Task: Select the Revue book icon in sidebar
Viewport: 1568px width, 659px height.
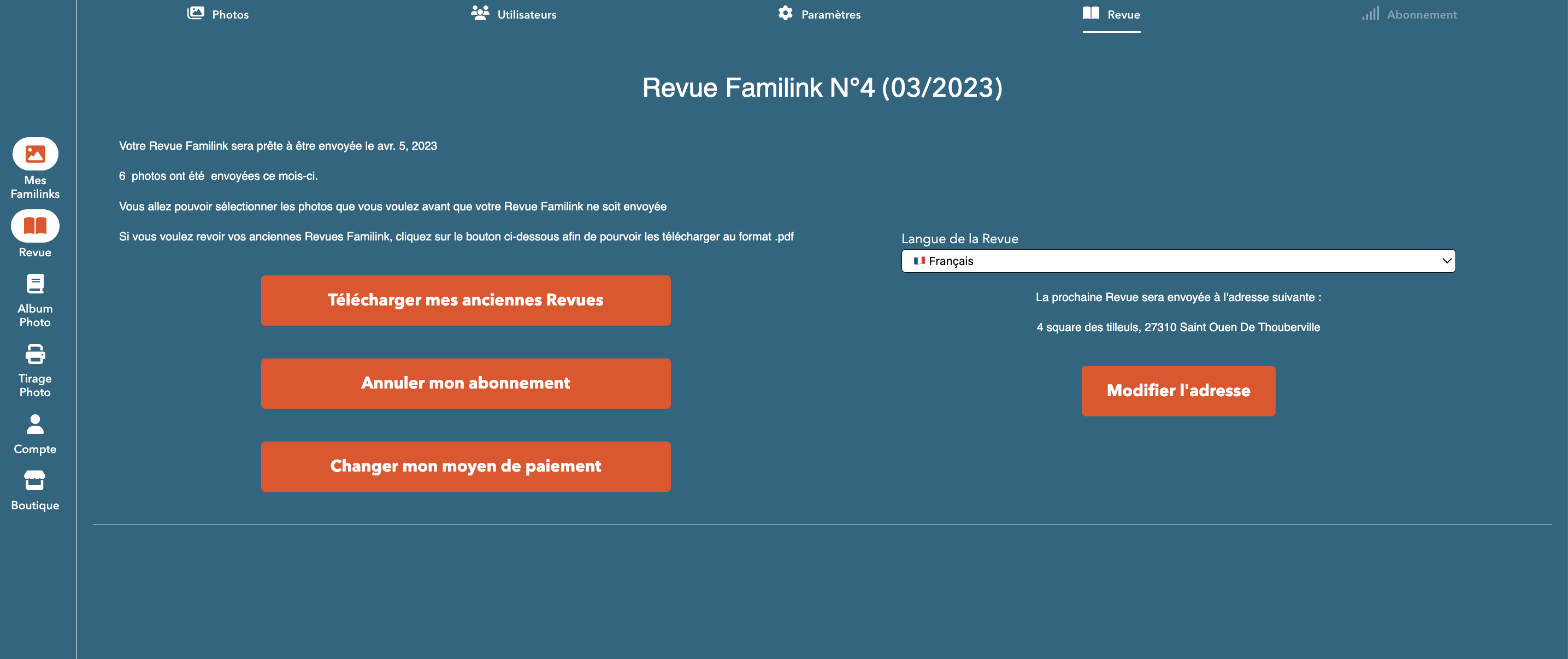Action: point(36,226)
